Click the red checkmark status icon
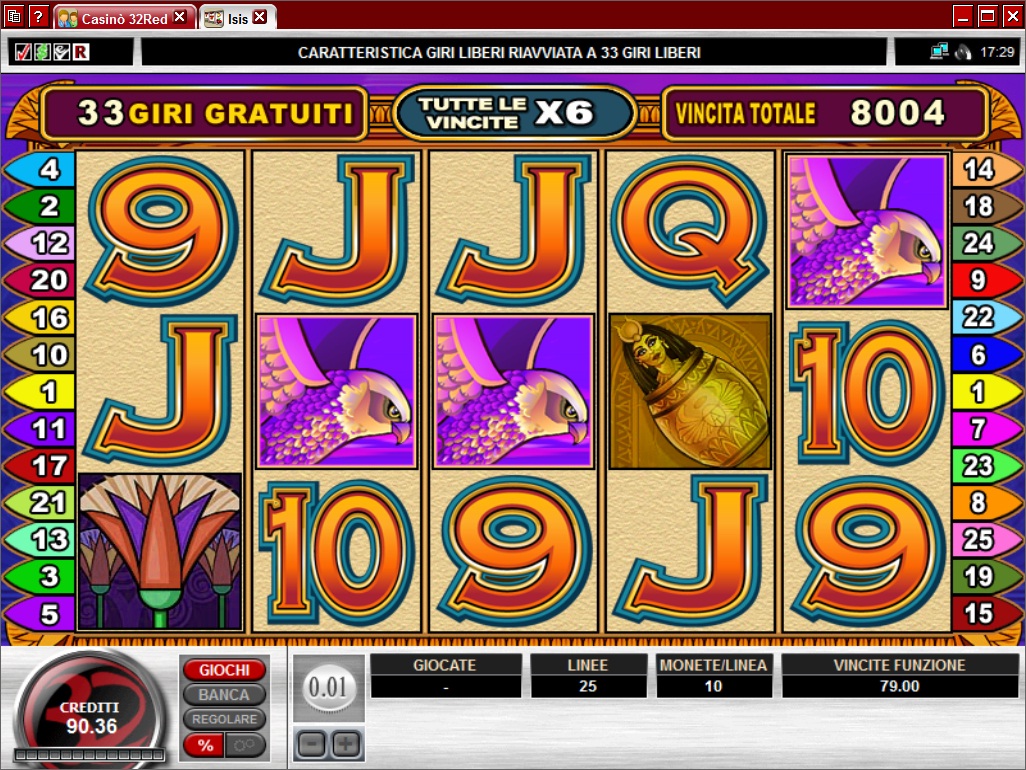1026x770 pixels. 22,52
